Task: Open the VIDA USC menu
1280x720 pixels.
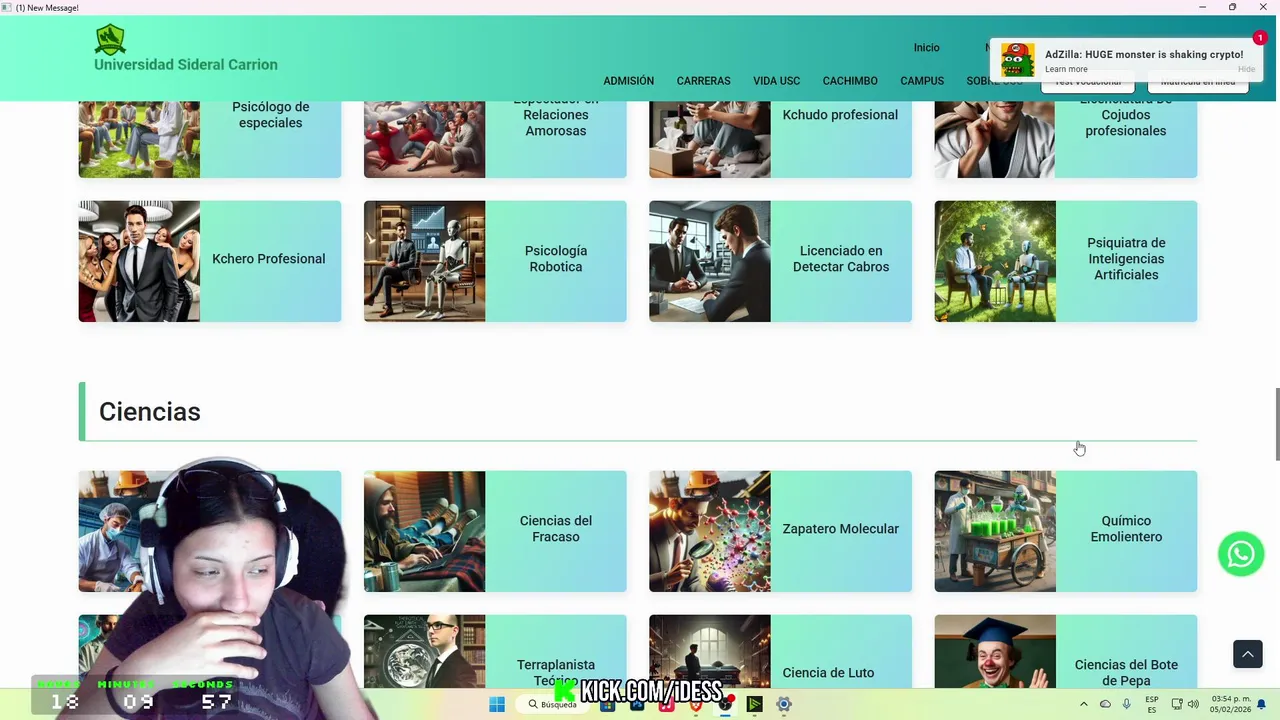Action: tap(776, 81)
